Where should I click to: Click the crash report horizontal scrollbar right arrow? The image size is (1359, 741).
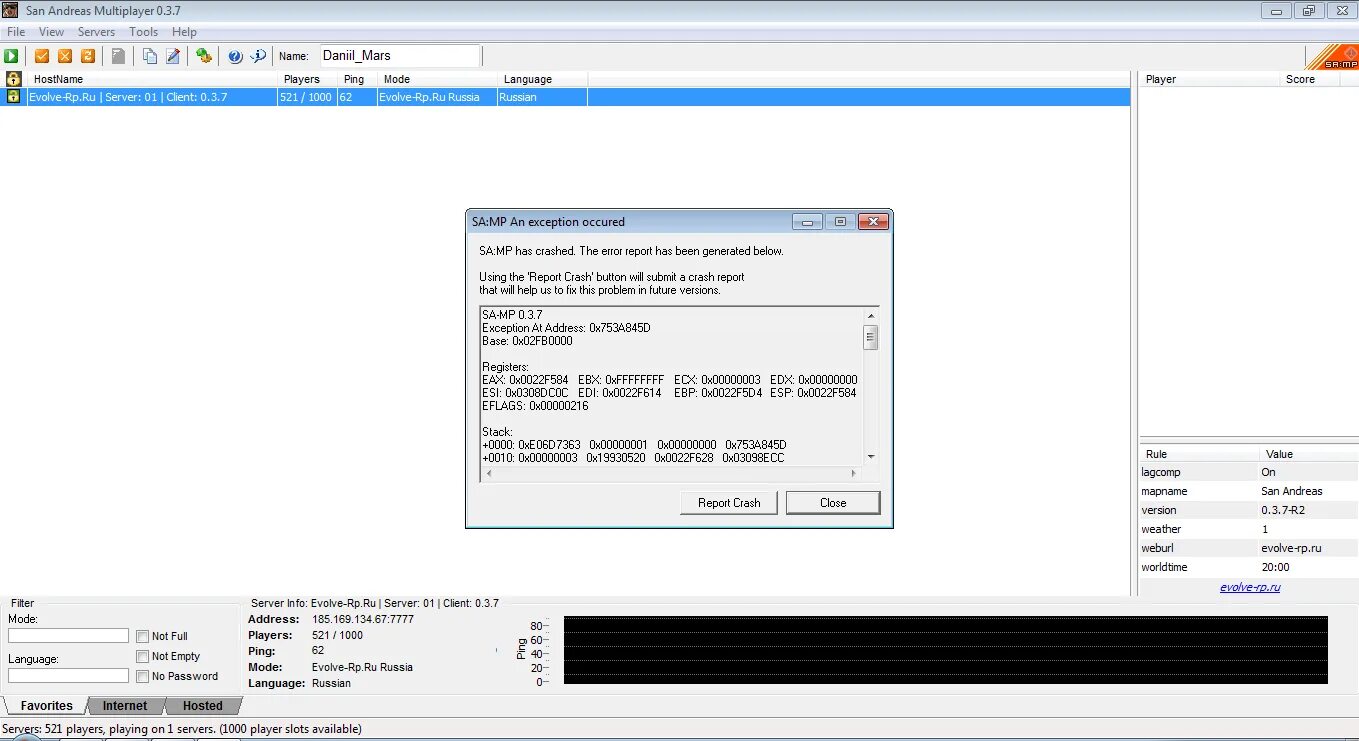(855, 473)
